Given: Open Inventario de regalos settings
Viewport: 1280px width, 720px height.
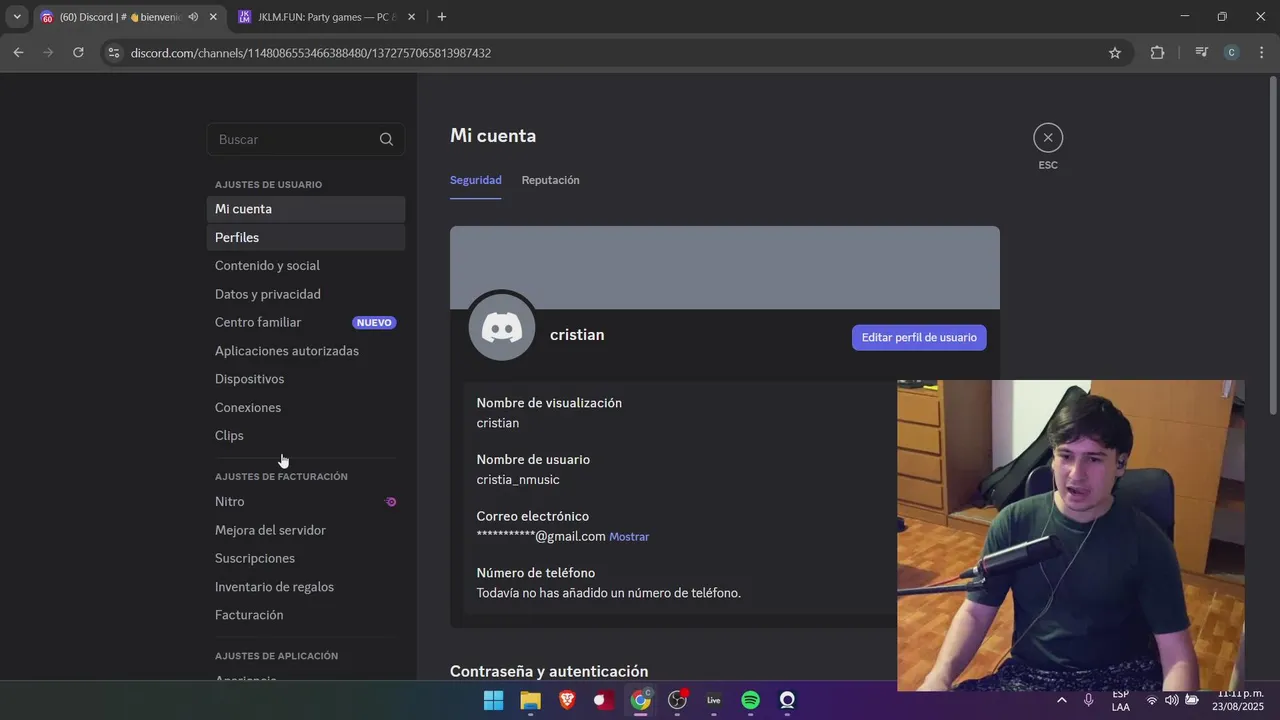Looking at the screenshot, I should 306,587.
